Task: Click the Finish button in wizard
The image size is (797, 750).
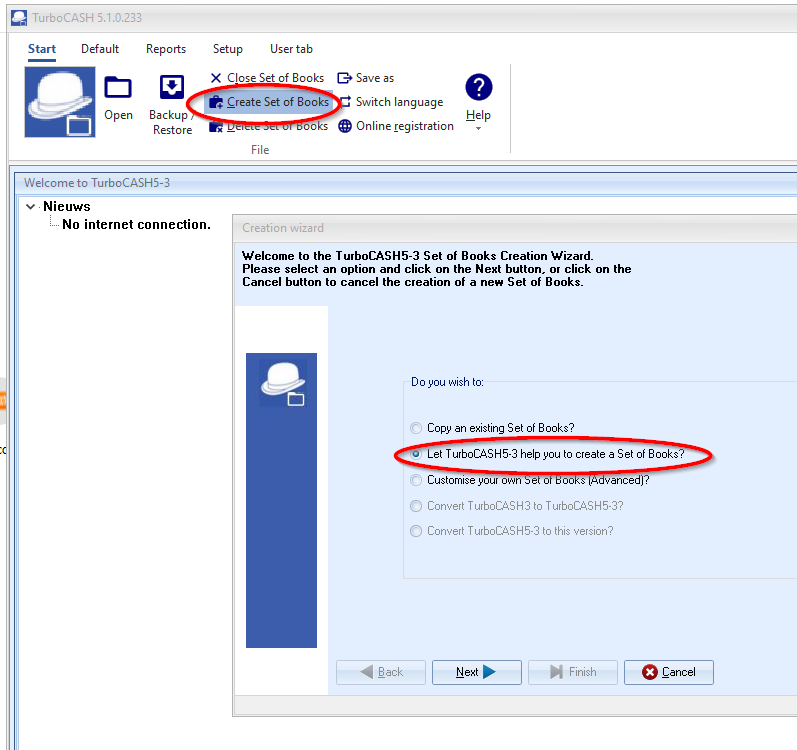Action: click(x=573, y=672)
